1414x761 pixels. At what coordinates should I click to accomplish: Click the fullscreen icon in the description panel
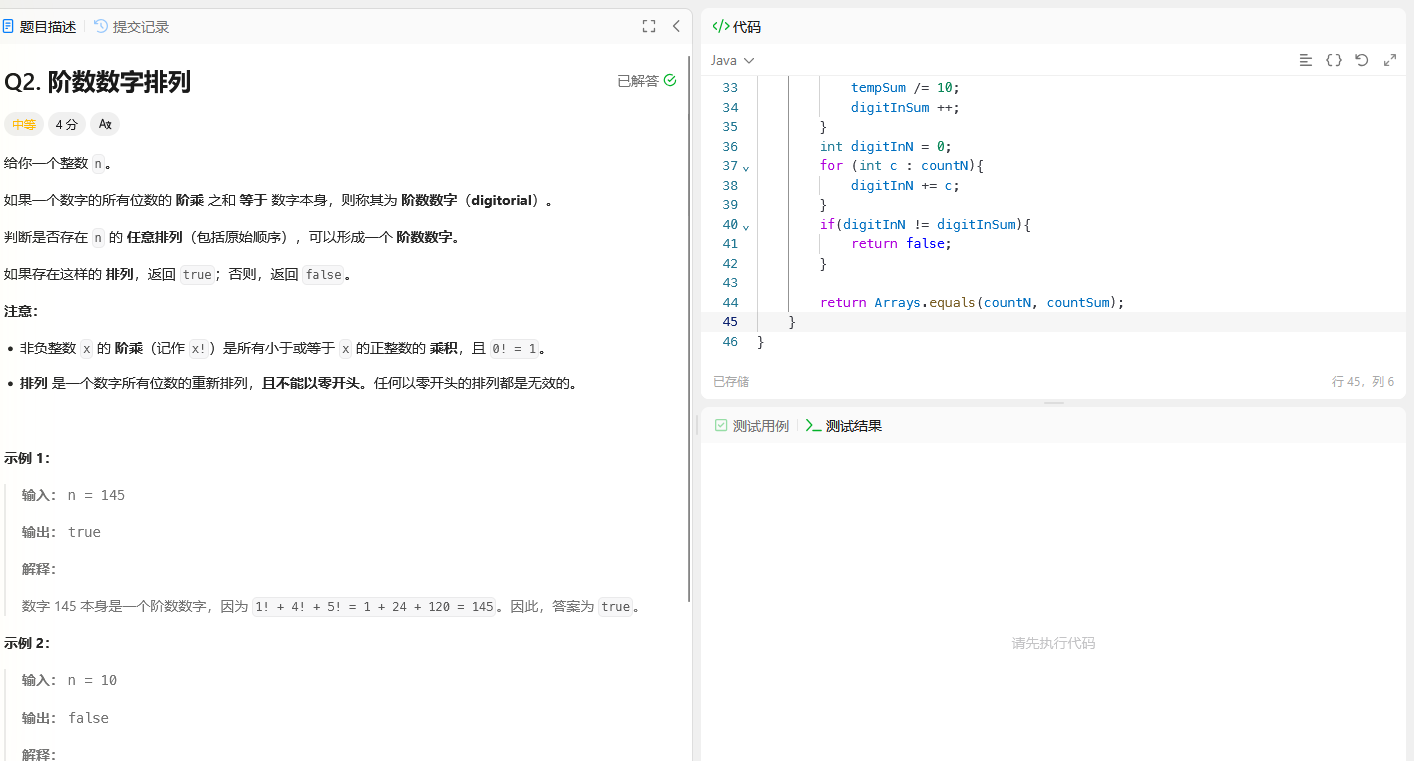coord(649,26)
